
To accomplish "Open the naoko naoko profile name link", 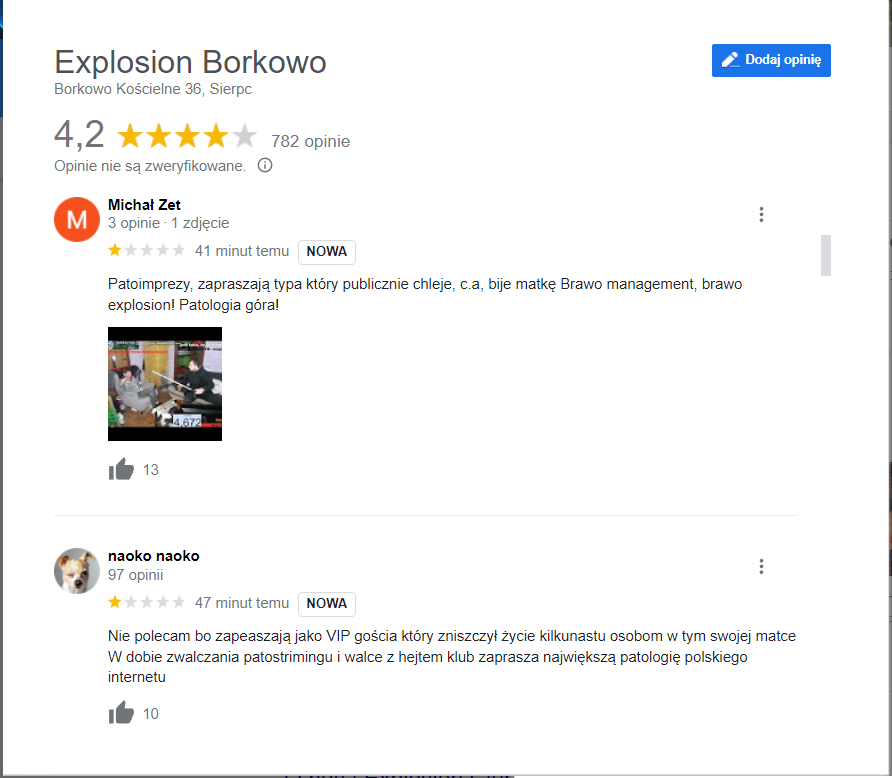I will point(154,556).
